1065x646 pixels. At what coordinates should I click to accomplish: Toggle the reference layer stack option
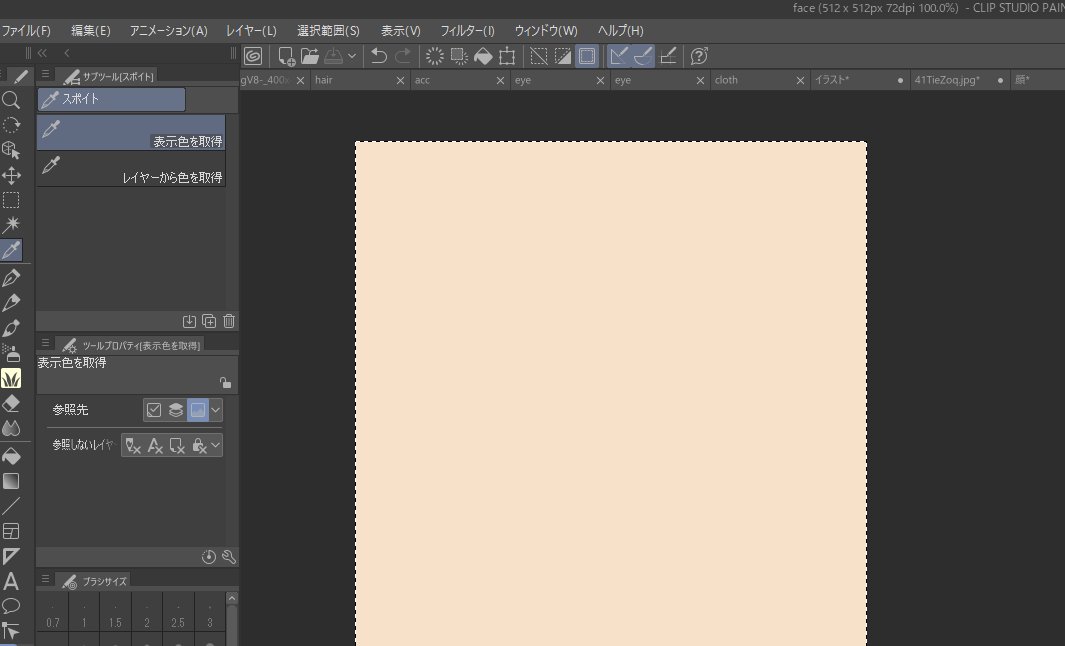point(176,410)
